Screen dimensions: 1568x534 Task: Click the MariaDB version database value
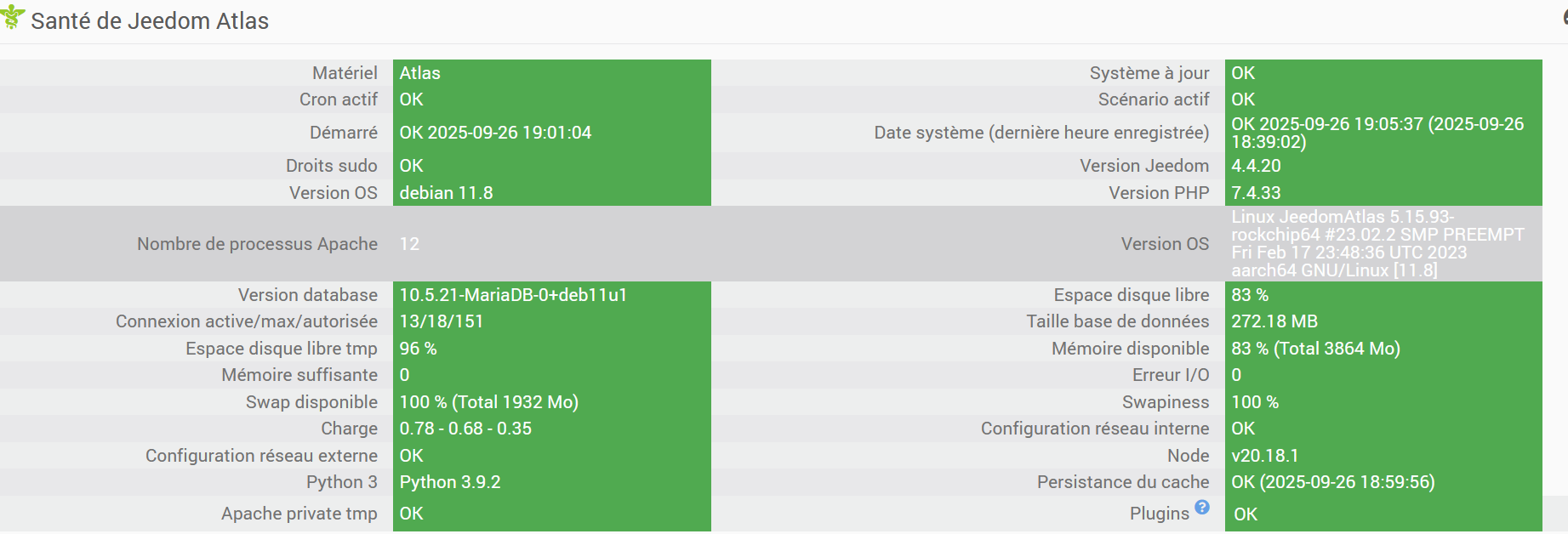(x=513, y=295)
